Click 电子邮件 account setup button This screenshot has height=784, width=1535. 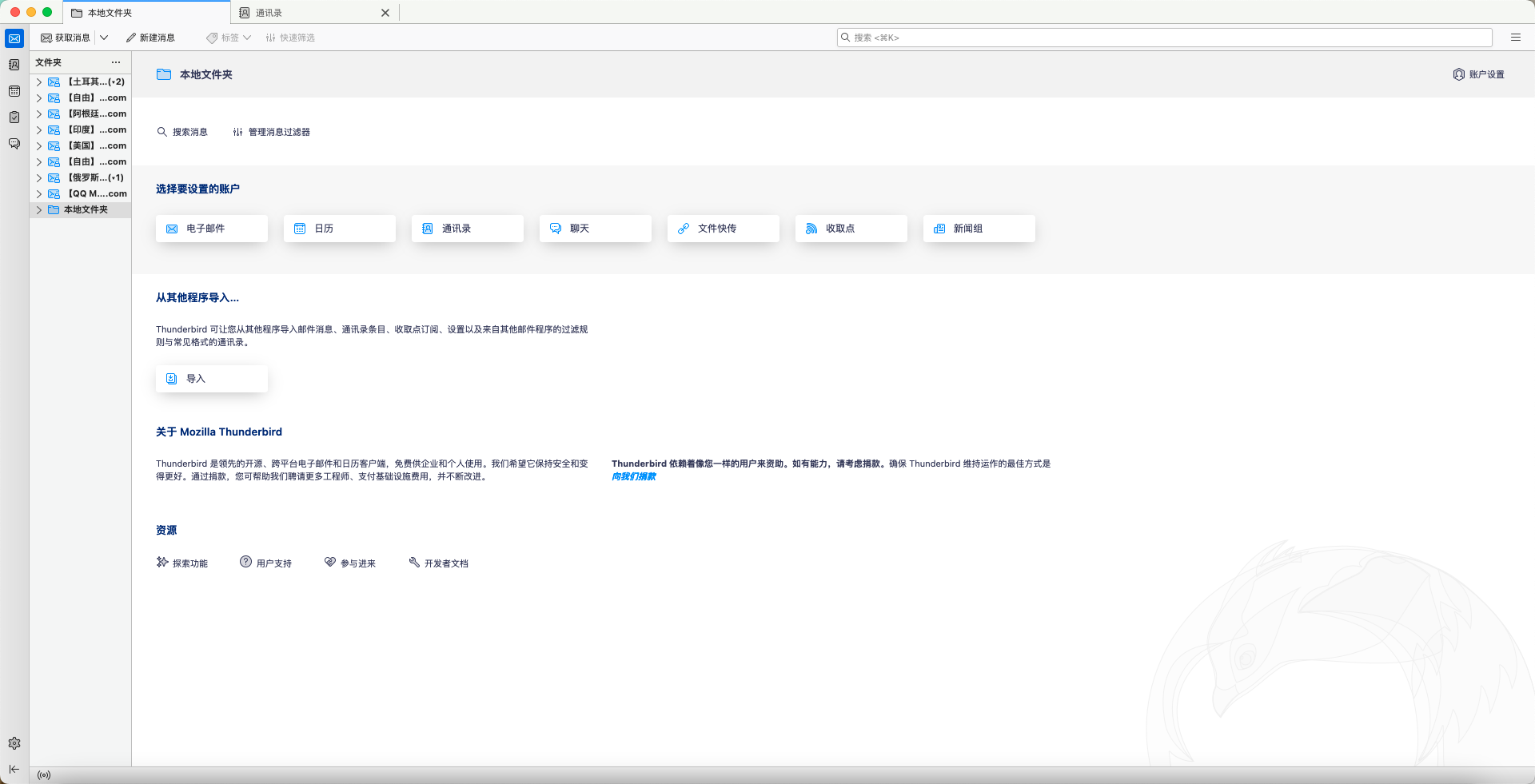pos(211,229)
